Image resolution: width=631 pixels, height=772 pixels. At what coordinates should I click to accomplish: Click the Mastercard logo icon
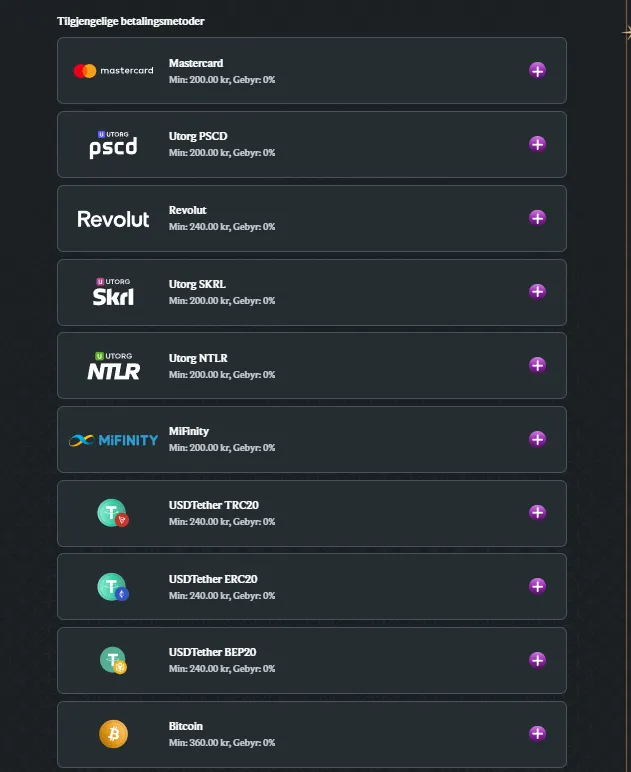(x=113, y=71)
